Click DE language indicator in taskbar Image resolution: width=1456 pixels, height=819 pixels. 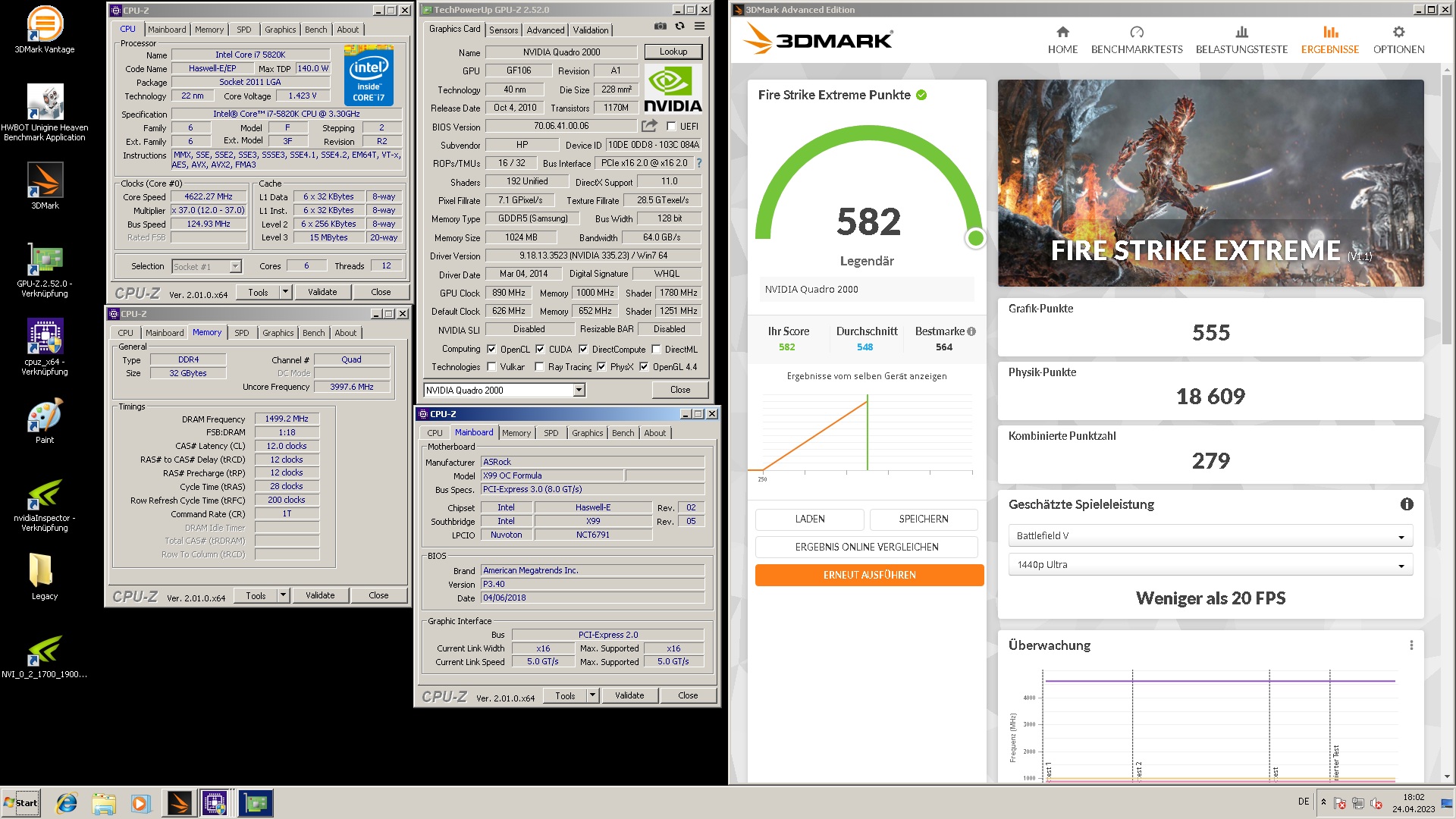click(1303, 802)
